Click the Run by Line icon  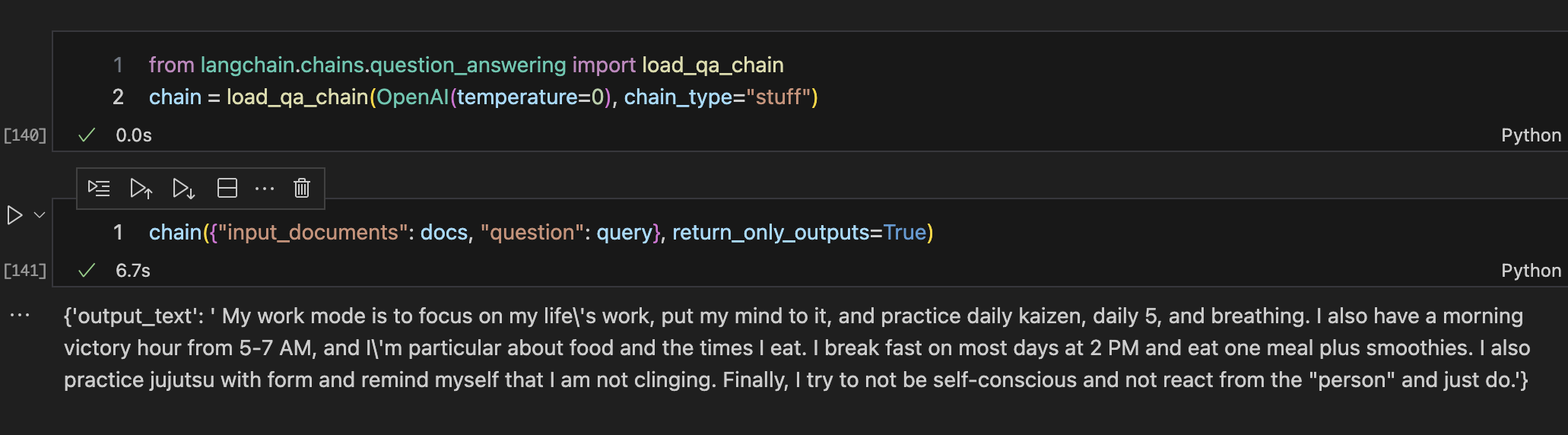(x=99, y=188)
